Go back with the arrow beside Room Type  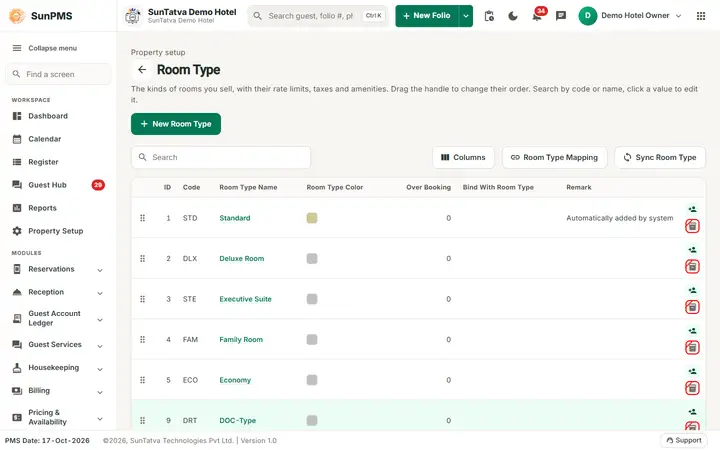[x=142, y=70]
